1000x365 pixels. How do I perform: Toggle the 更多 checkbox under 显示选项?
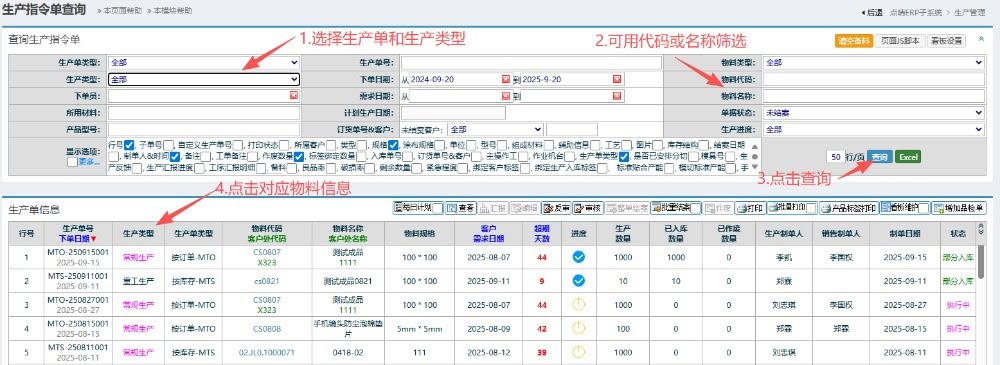[x=73, y=161]
